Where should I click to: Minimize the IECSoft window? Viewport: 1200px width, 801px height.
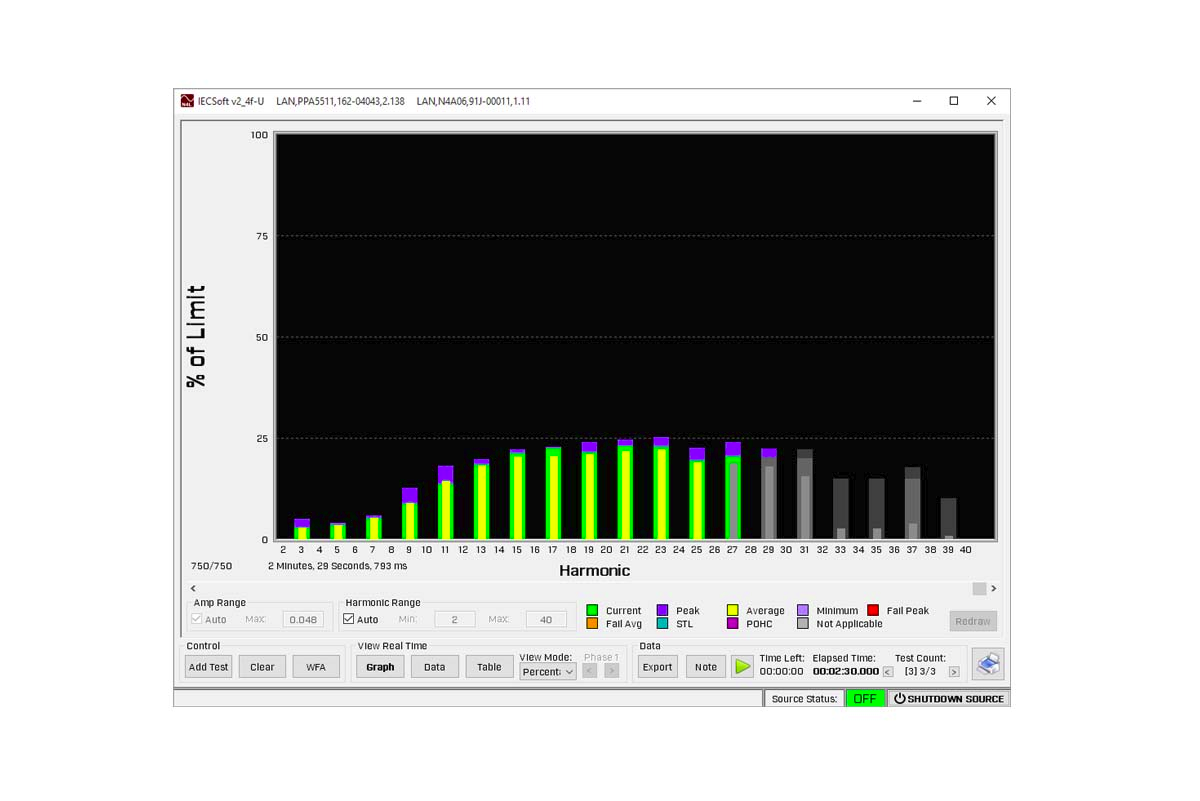[x=917, y=101]
